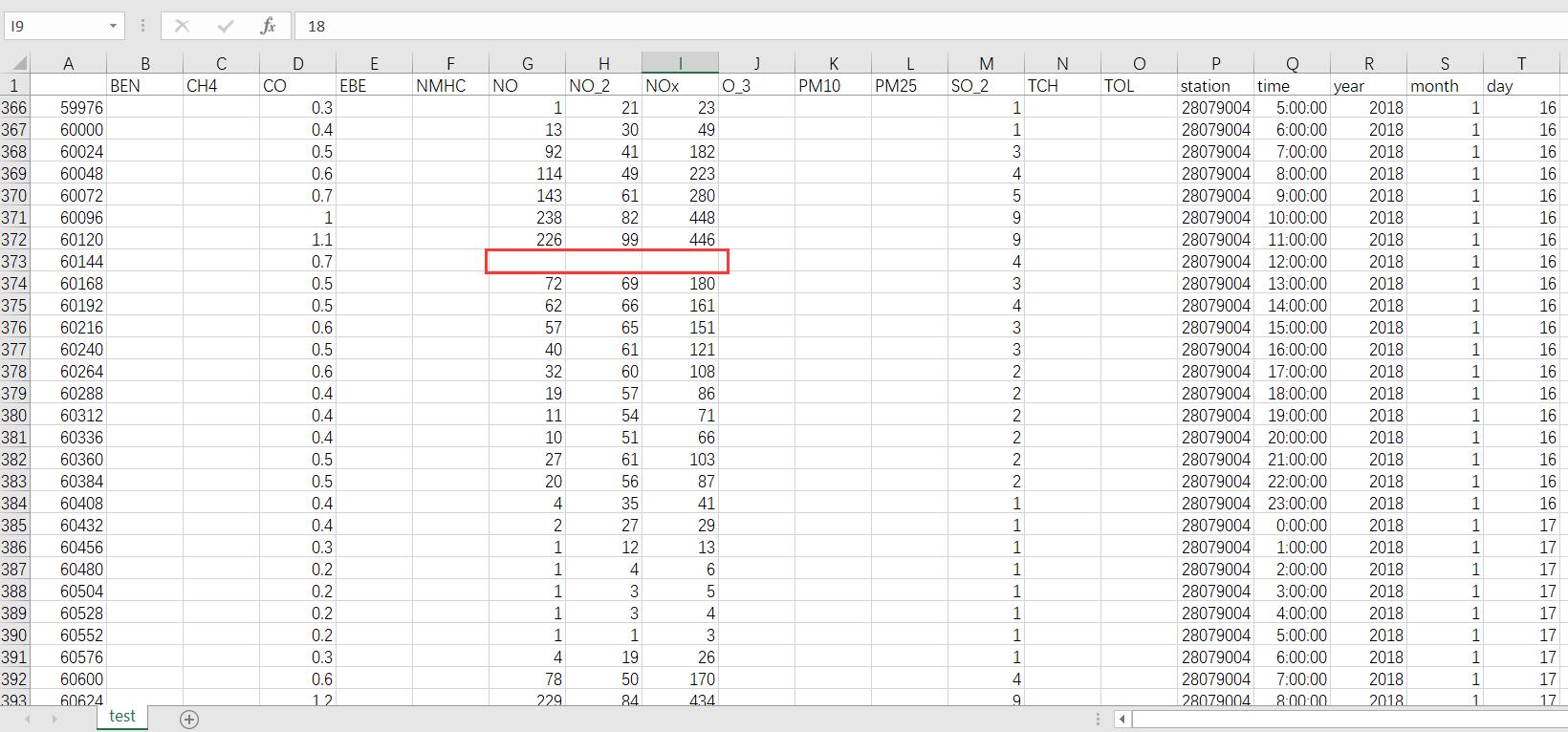
Task: Click the next sheet navigation arrow
Action: pos(54,719)
